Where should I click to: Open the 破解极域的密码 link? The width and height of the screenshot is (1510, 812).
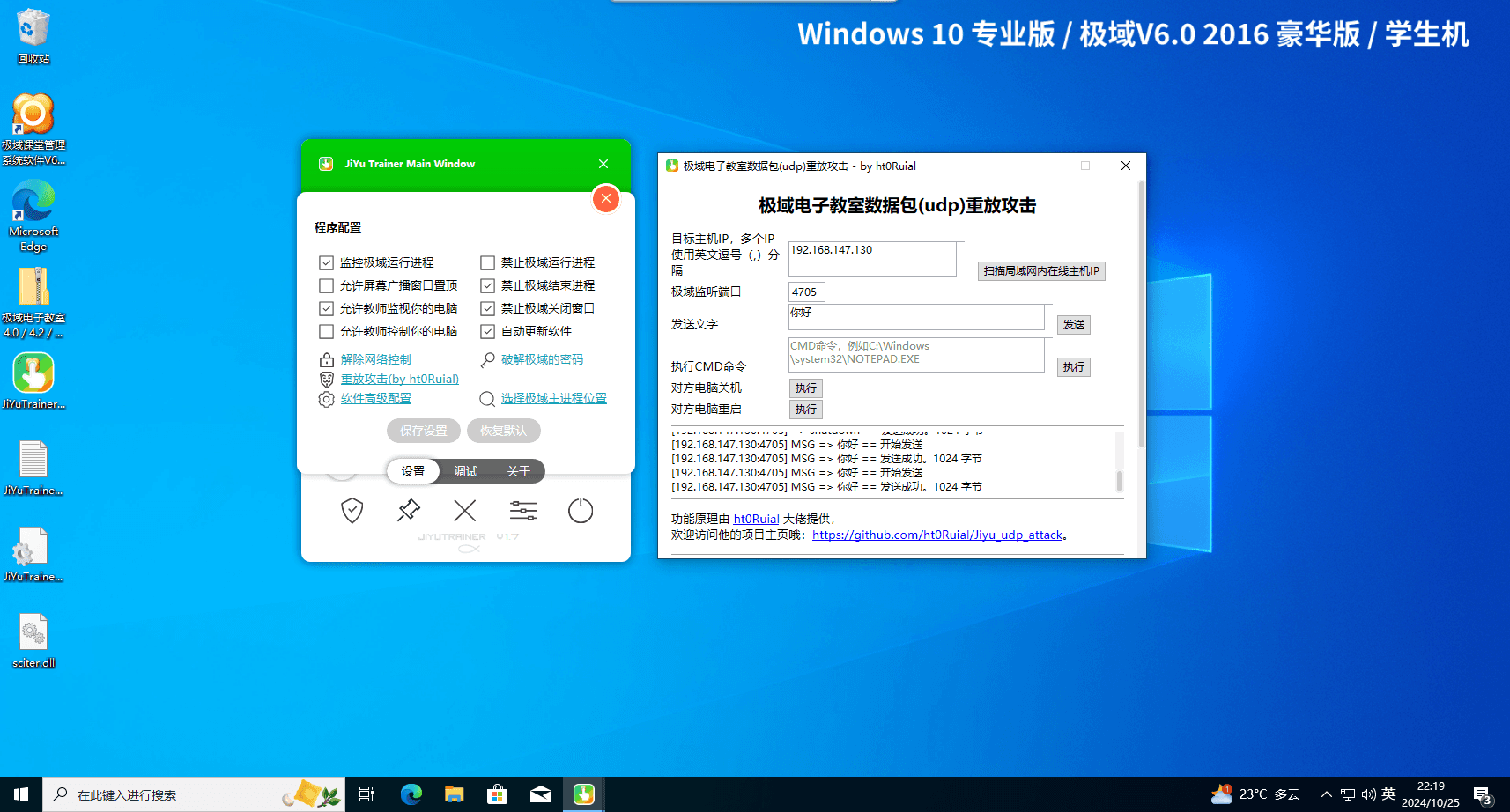pyautogui.click(x=542, y=359)
